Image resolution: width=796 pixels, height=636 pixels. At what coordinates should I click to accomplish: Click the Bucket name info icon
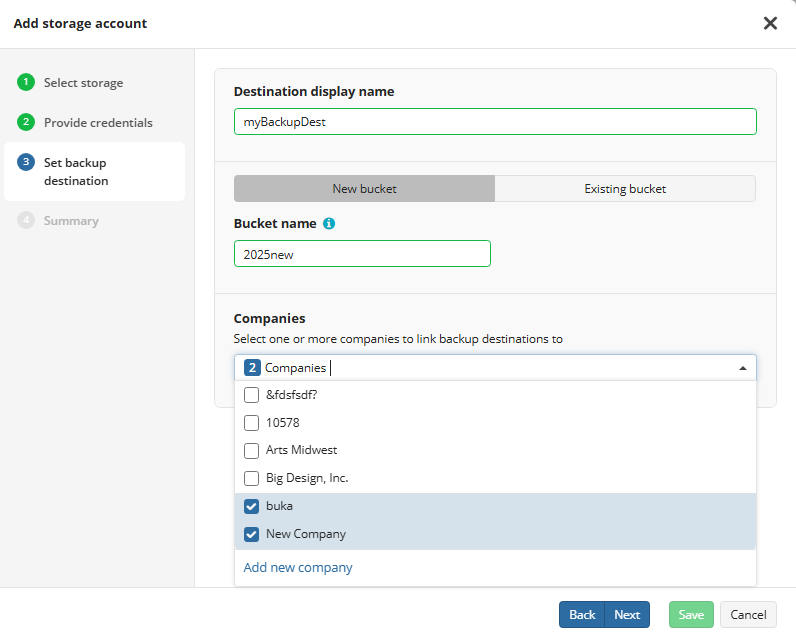click(x=329, y=223)
